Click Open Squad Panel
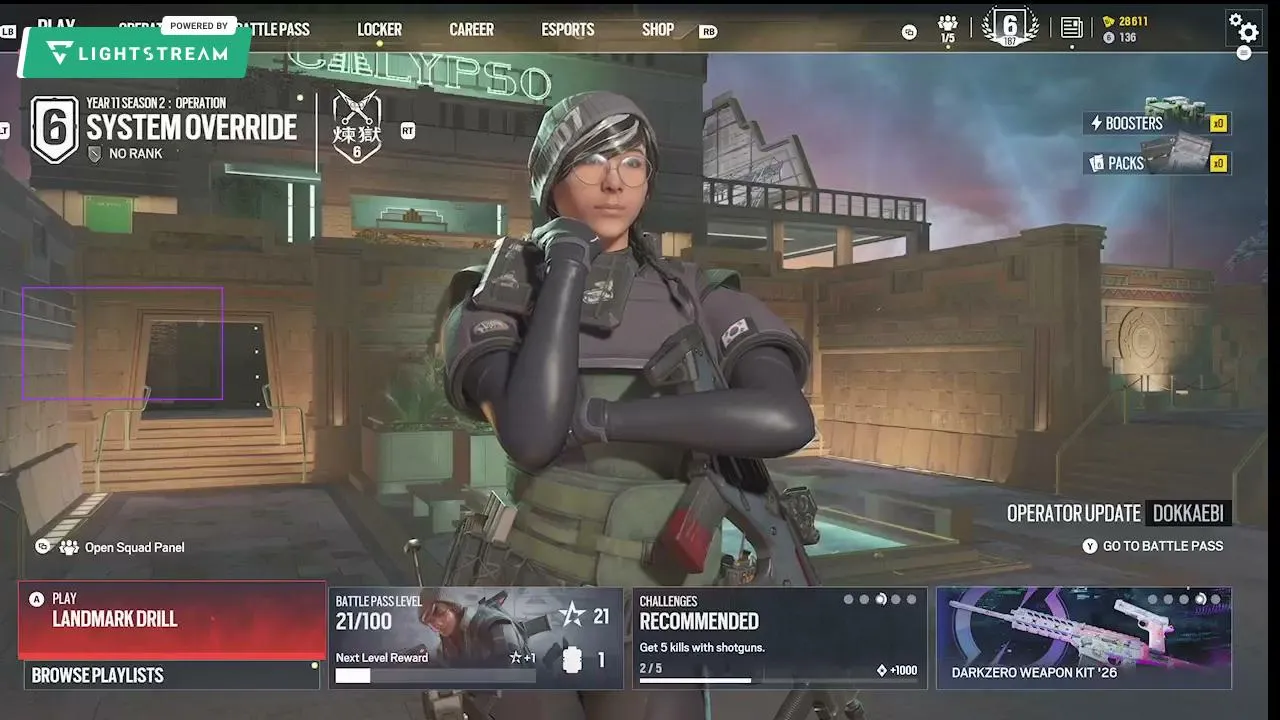Viewport: 1280px width, 720px height. point(134,547)
